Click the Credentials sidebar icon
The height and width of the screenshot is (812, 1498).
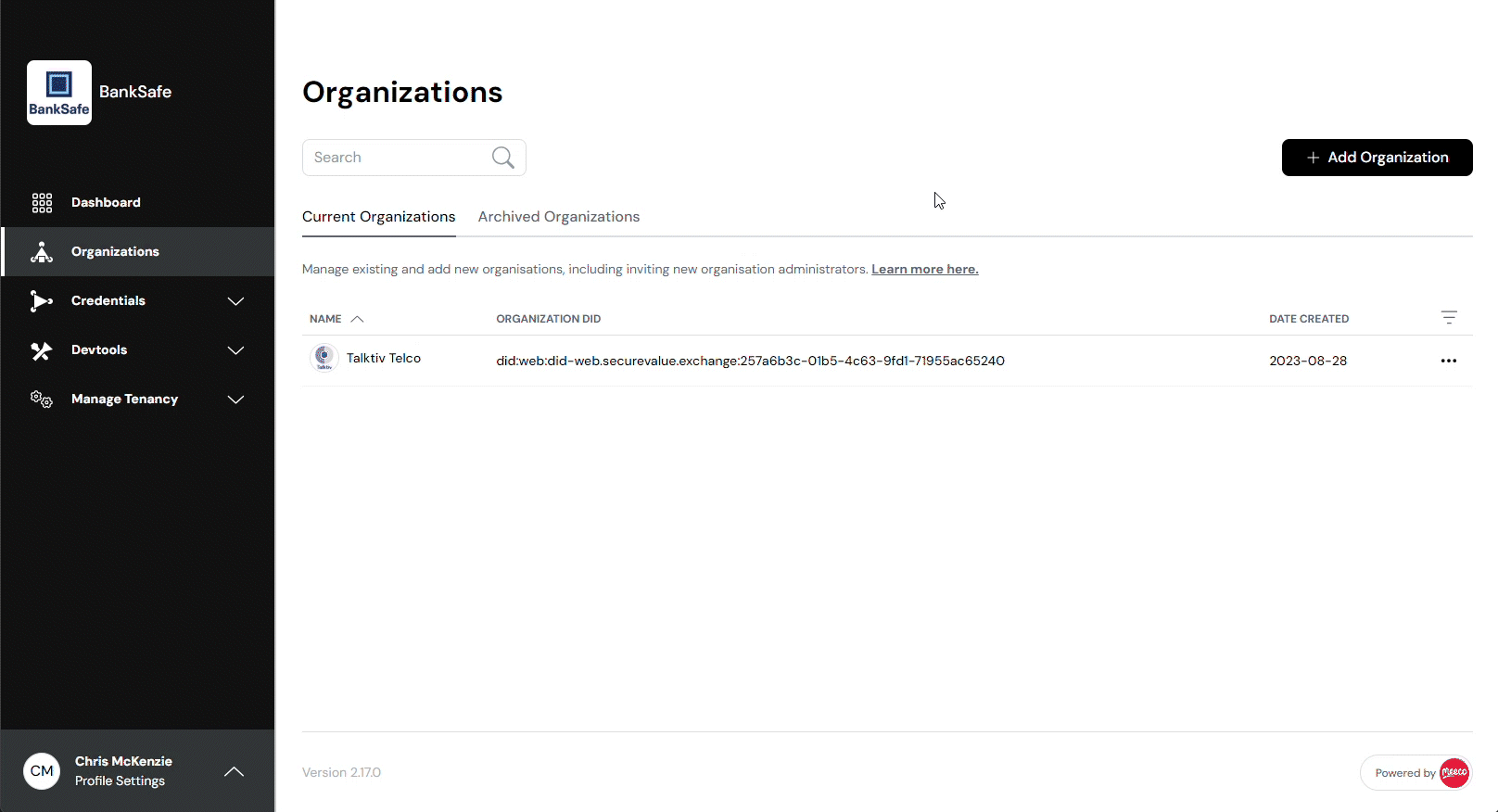coord(42,301)
